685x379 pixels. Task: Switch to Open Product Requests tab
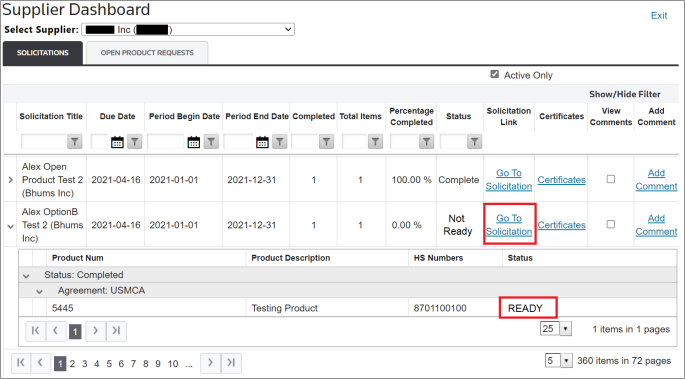click(x=147, y=53)
